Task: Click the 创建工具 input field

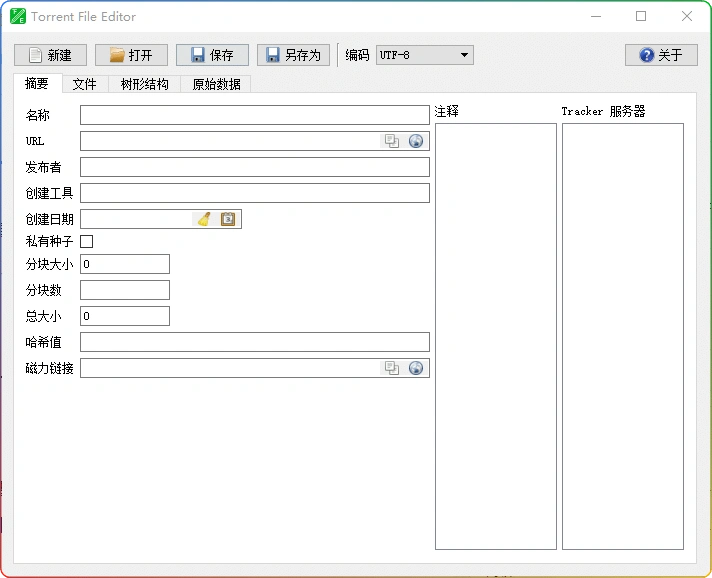Action: point(255,193)
